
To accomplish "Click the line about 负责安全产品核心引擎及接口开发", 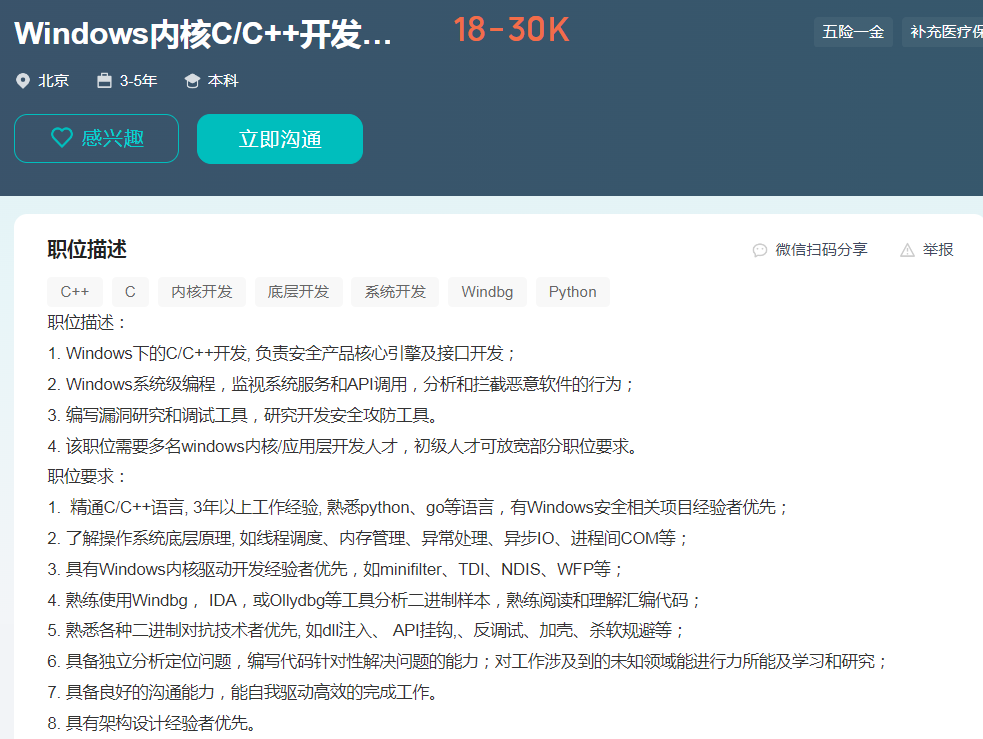I will [x=281, y=354].
